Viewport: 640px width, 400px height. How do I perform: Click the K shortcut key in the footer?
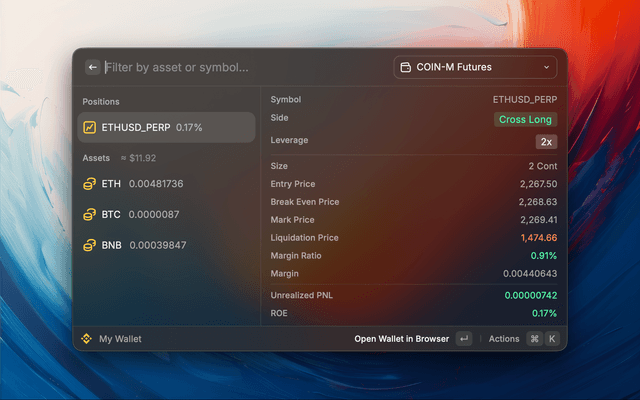click(550, 339)
